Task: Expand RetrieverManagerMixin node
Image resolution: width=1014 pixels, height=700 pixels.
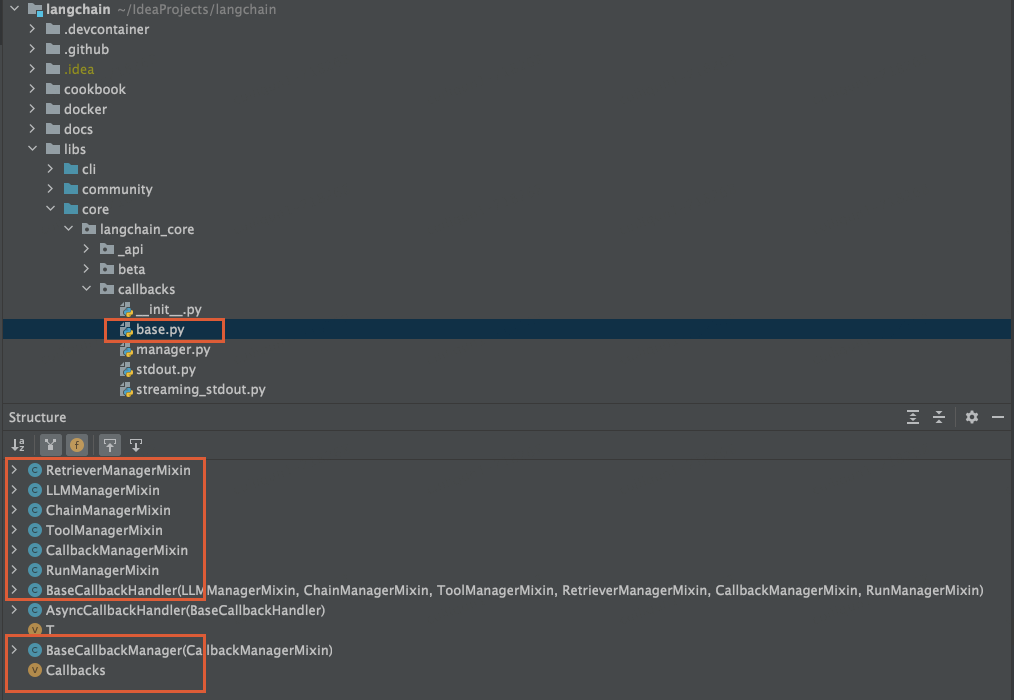Action: (14, 470)
